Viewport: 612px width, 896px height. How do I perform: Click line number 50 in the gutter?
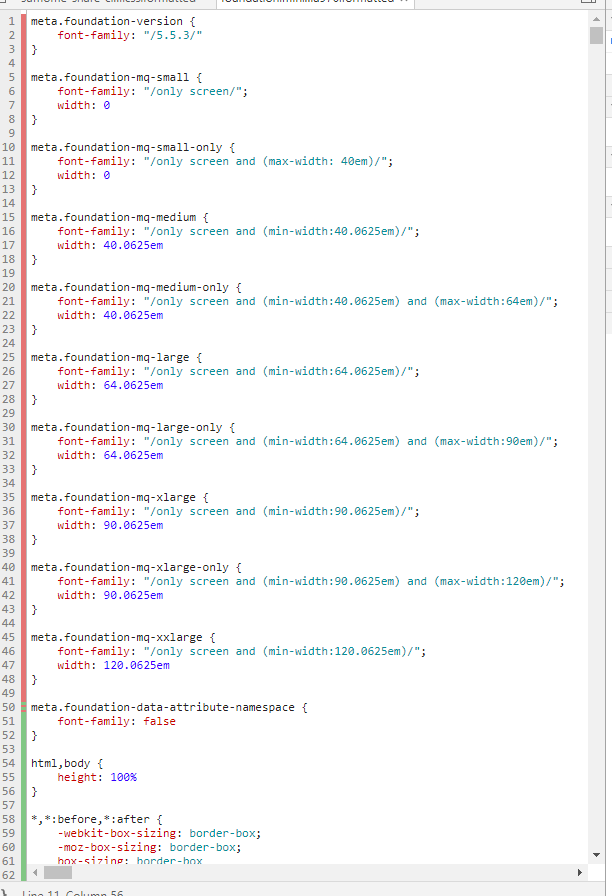tap(9, 707)
